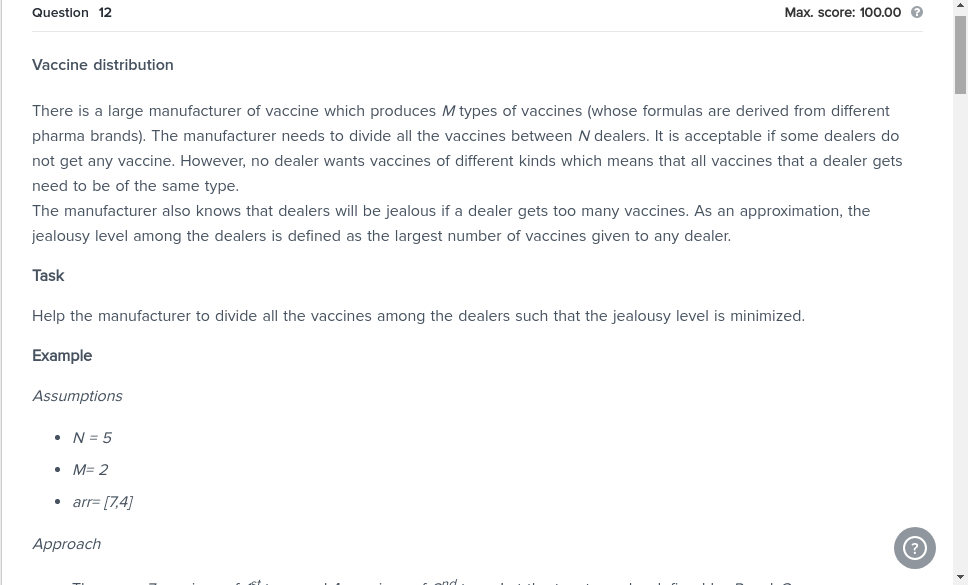
Task: Click the line starting 'There is a large manufacturer'
Action: [461, 111]
